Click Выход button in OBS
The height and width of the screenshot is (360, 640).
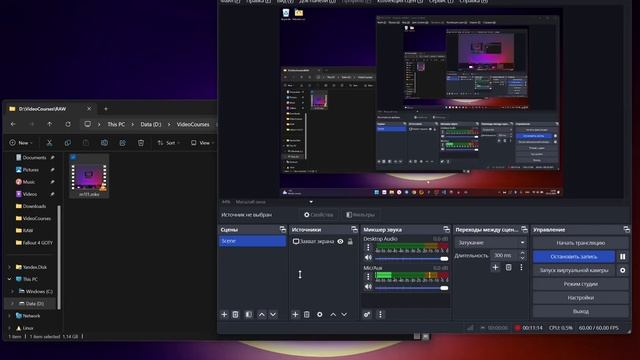[580, 311]
